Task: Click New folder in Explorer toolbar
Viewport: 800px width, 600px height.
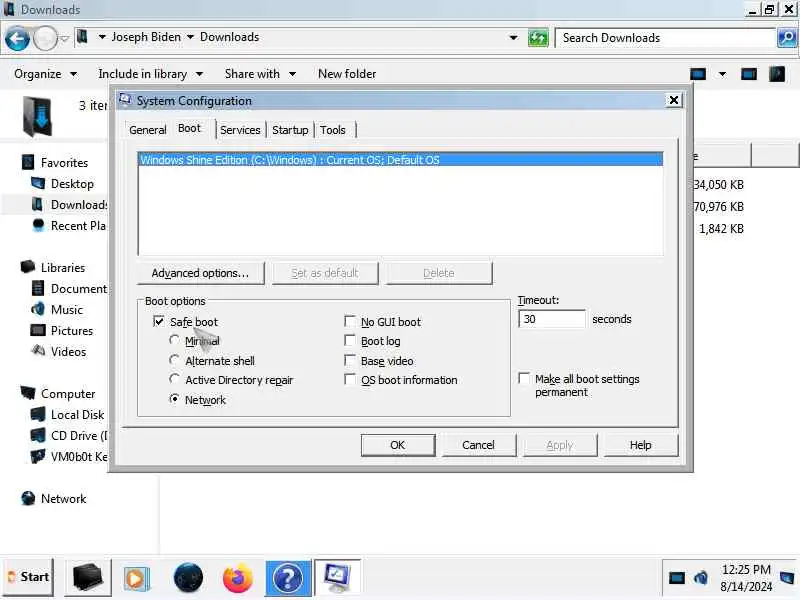Action: coord(347,74)
